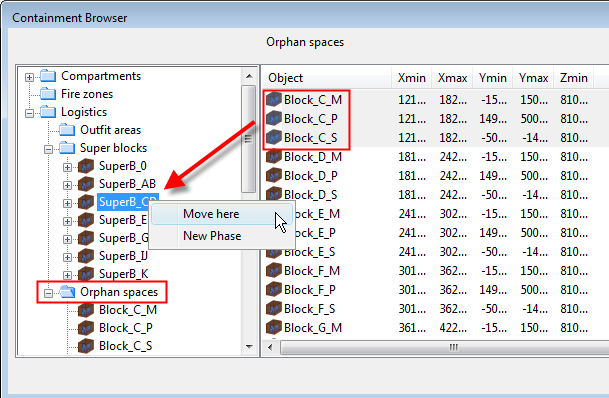Click the SuperB_CD block icon in tree
The height and width of the screenshot is (398, 609).
(x=86, y=202)
